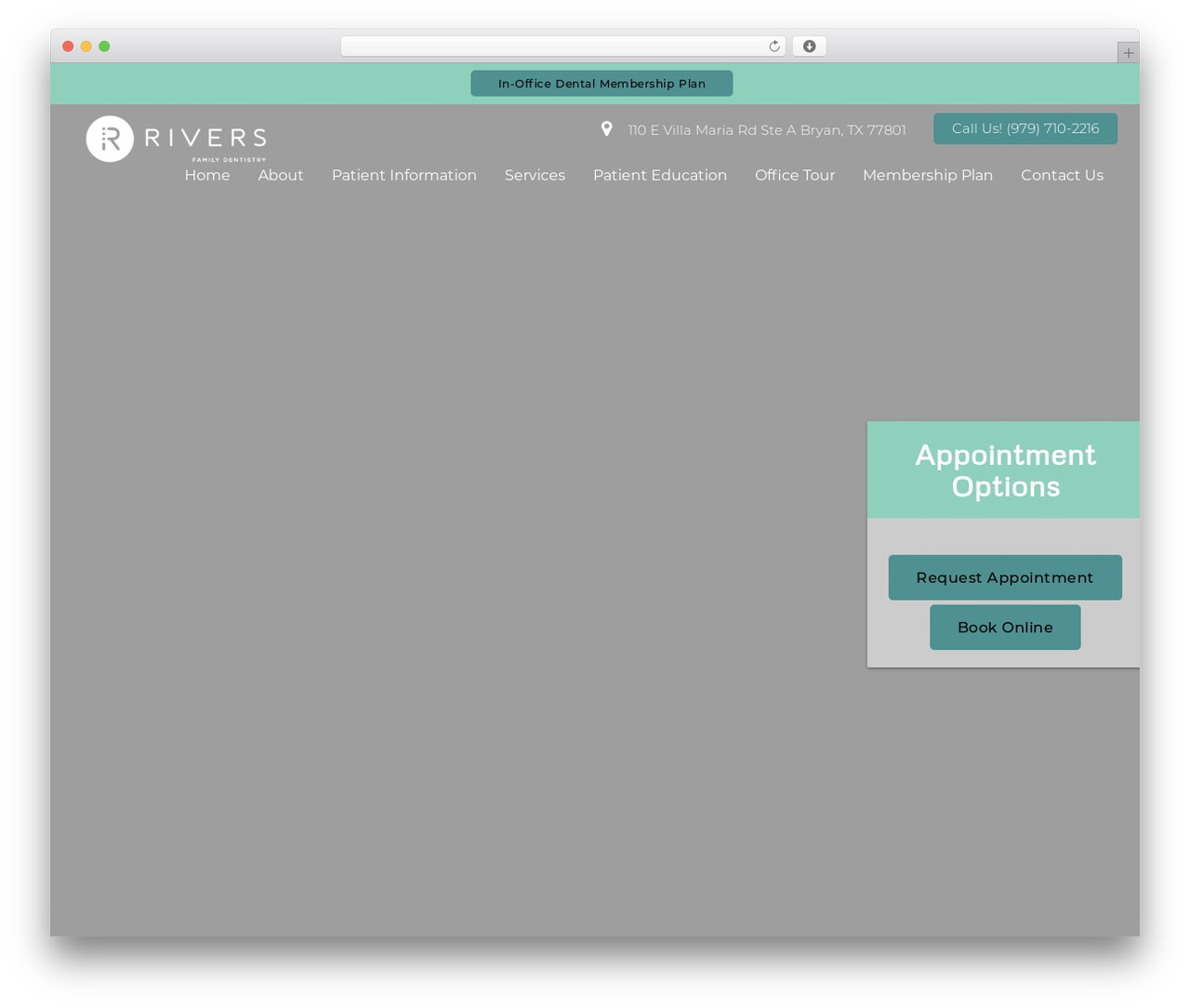Image resolution: width=1190 pixels, height=1008 pixels.
Task: Maximize the window using green button
Action: coord(104,46)
